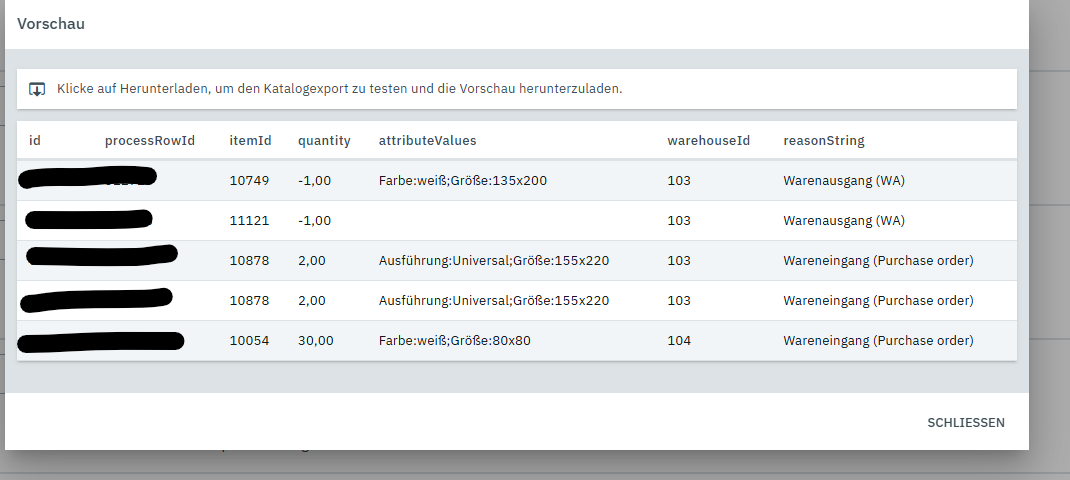Click the itemId column header
This screenshot has height=480, width=1070.
[x=250, y=141]
